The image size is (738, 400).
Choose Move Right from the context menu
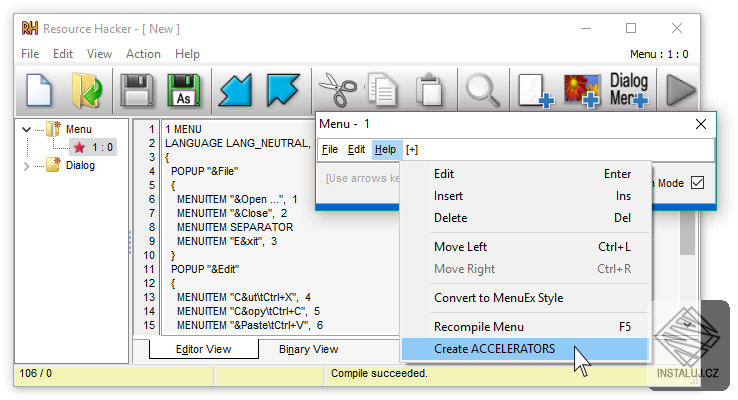point(525,269)
